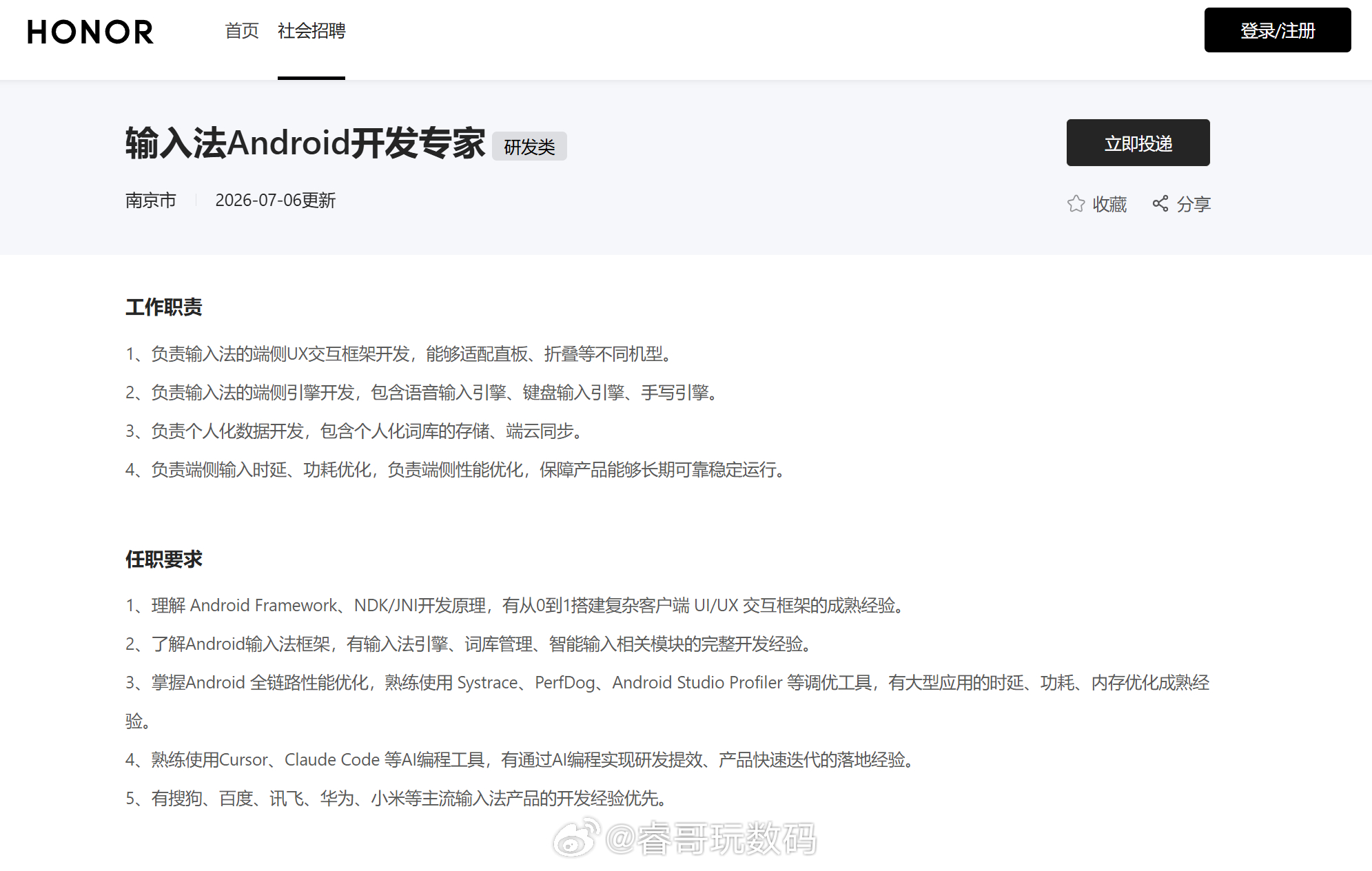Viewport: 1372px width, 871px height.
Task: Click the location text 南京市
Action: click(x=151, y=201)
